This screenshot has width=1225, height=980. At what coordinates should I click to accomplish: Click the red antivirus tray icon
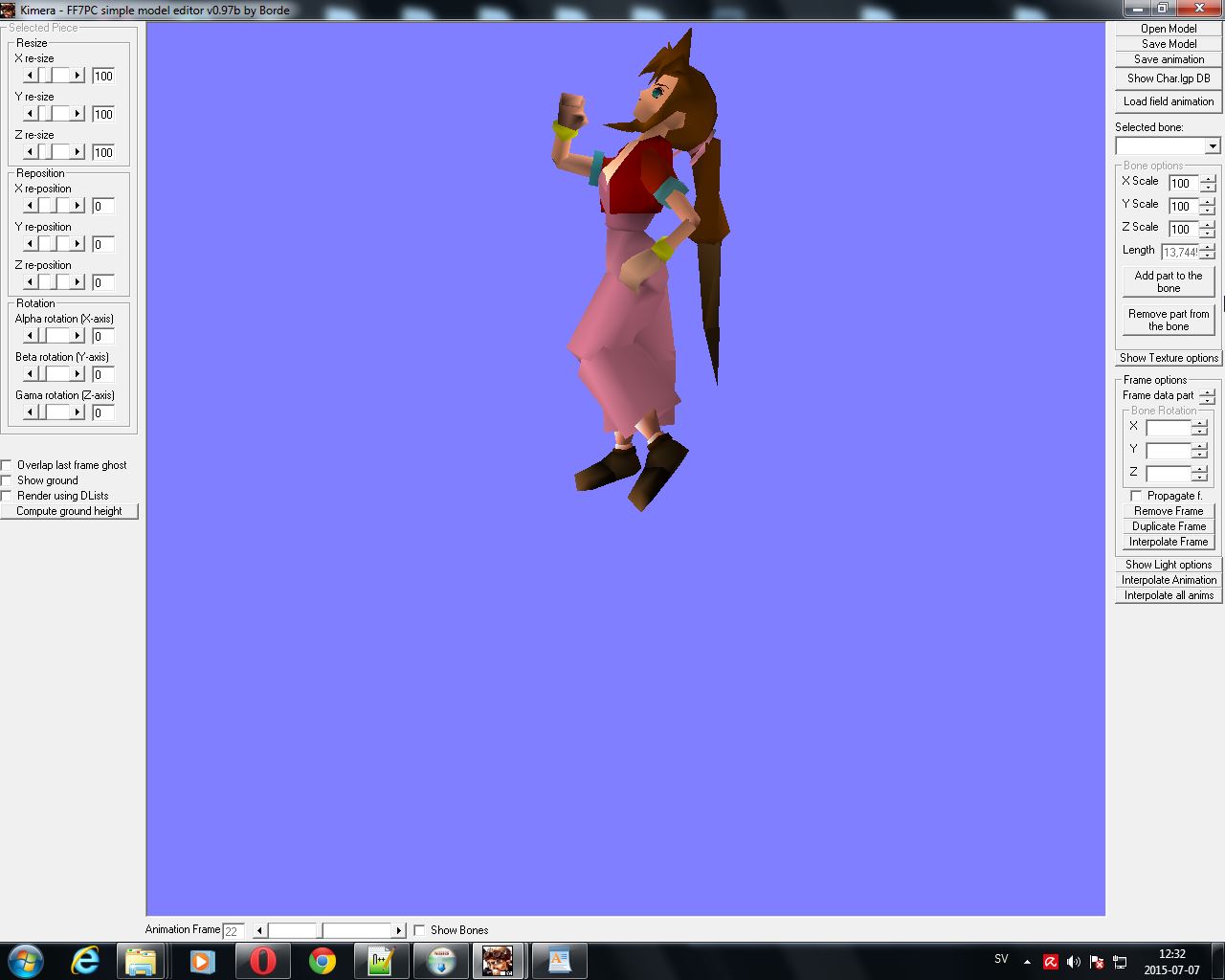pos(1050,962)
